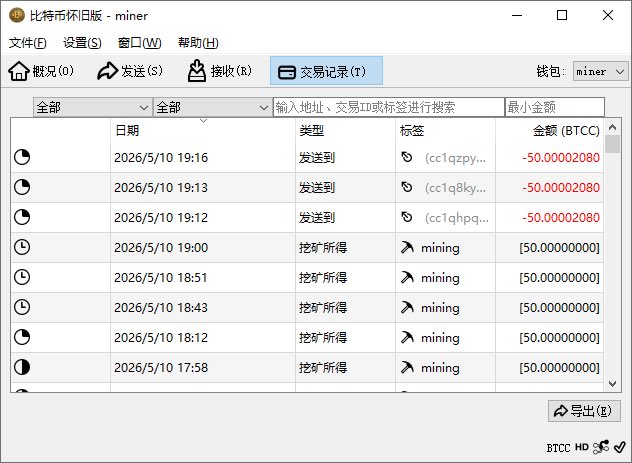The image size is (632, 463).
Task: Click the -50.00002080 amount in 19:13 row
Action: coord(561,187)
